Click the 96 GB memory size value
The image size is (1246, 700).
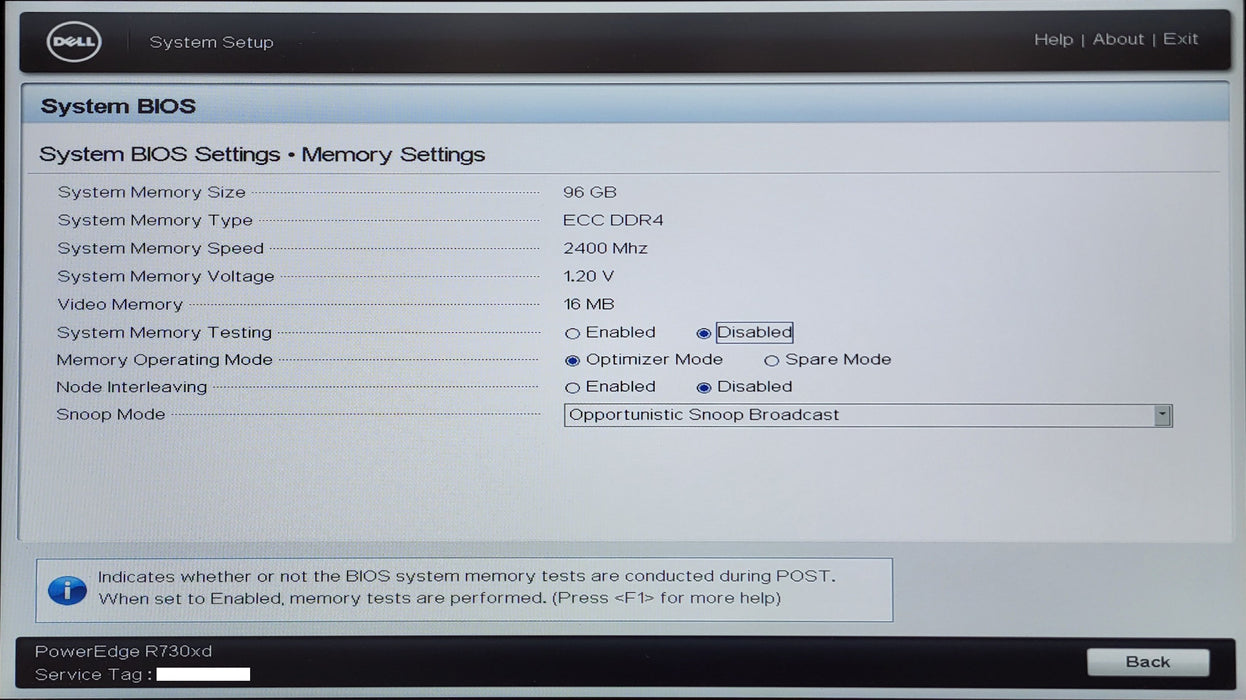pos(590,192)
